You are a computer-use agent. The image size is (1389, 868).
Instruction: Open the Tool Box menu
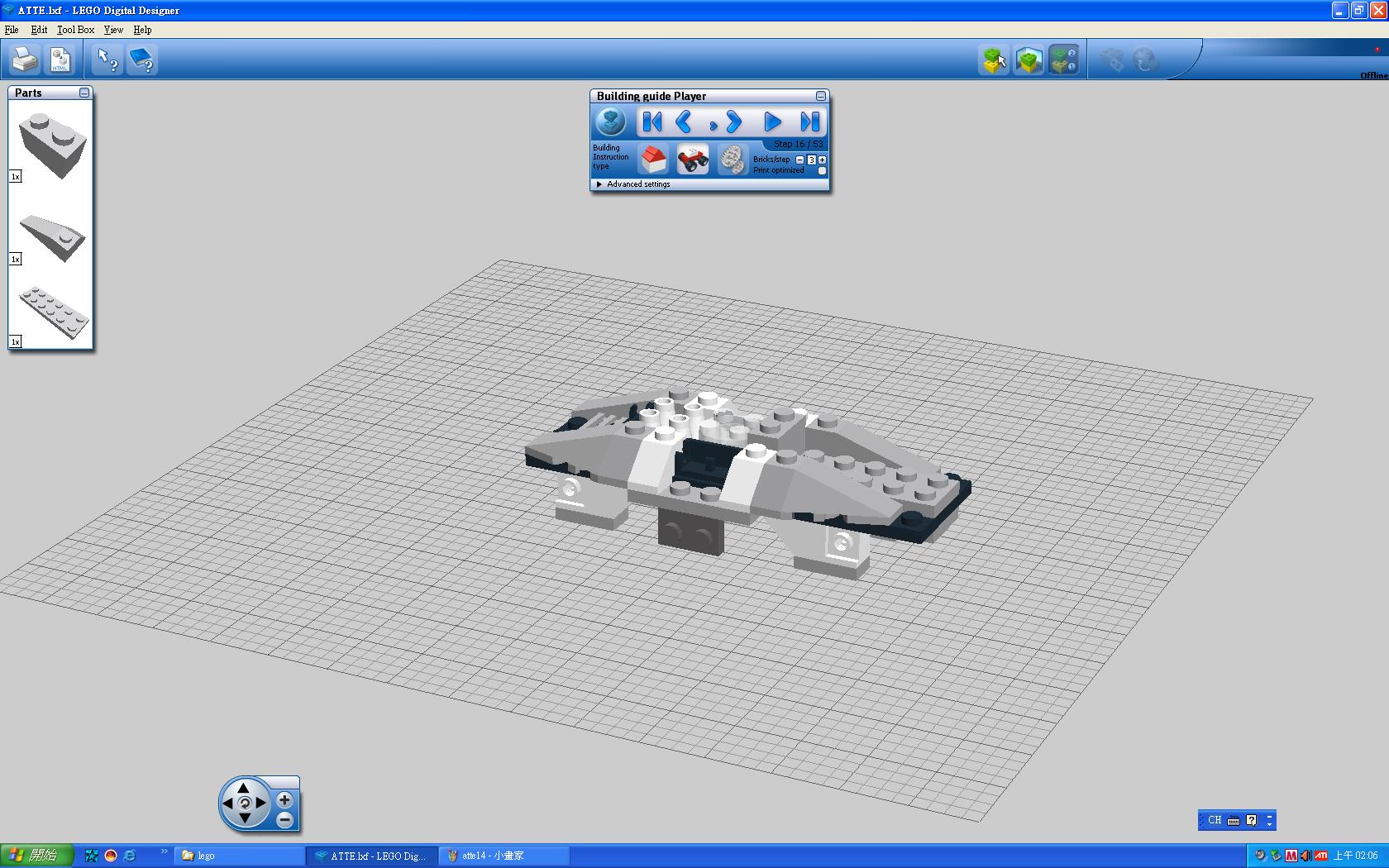pyautogui.click(x=75, y=30)
